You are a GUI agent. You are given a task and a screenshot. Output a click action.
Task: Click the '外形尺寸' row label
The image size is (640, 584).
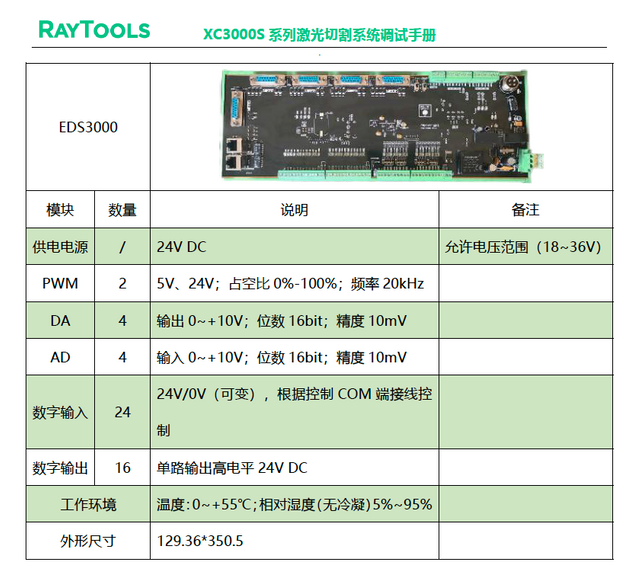88,542
